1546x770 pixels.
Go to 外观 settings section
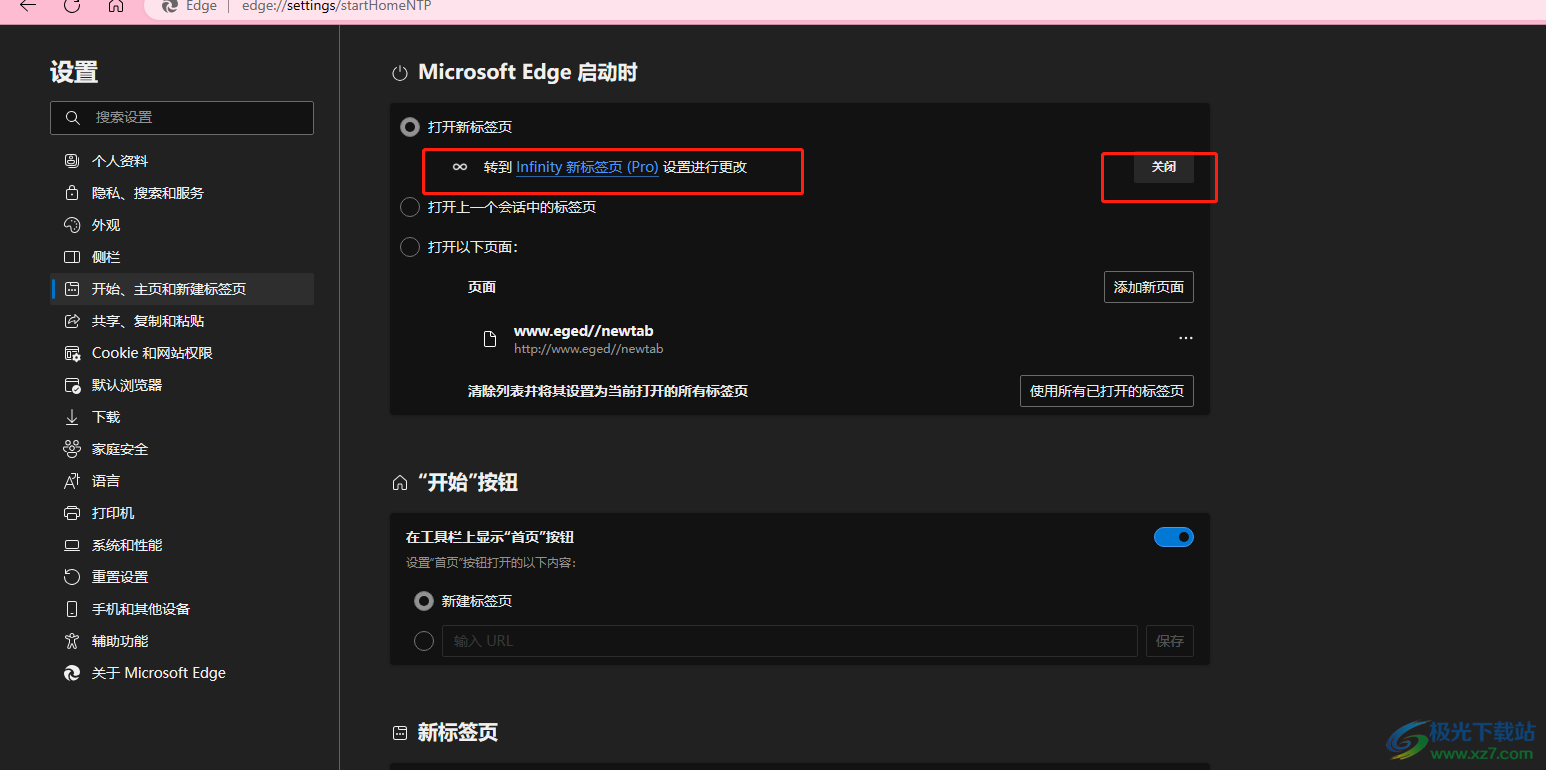182,225
